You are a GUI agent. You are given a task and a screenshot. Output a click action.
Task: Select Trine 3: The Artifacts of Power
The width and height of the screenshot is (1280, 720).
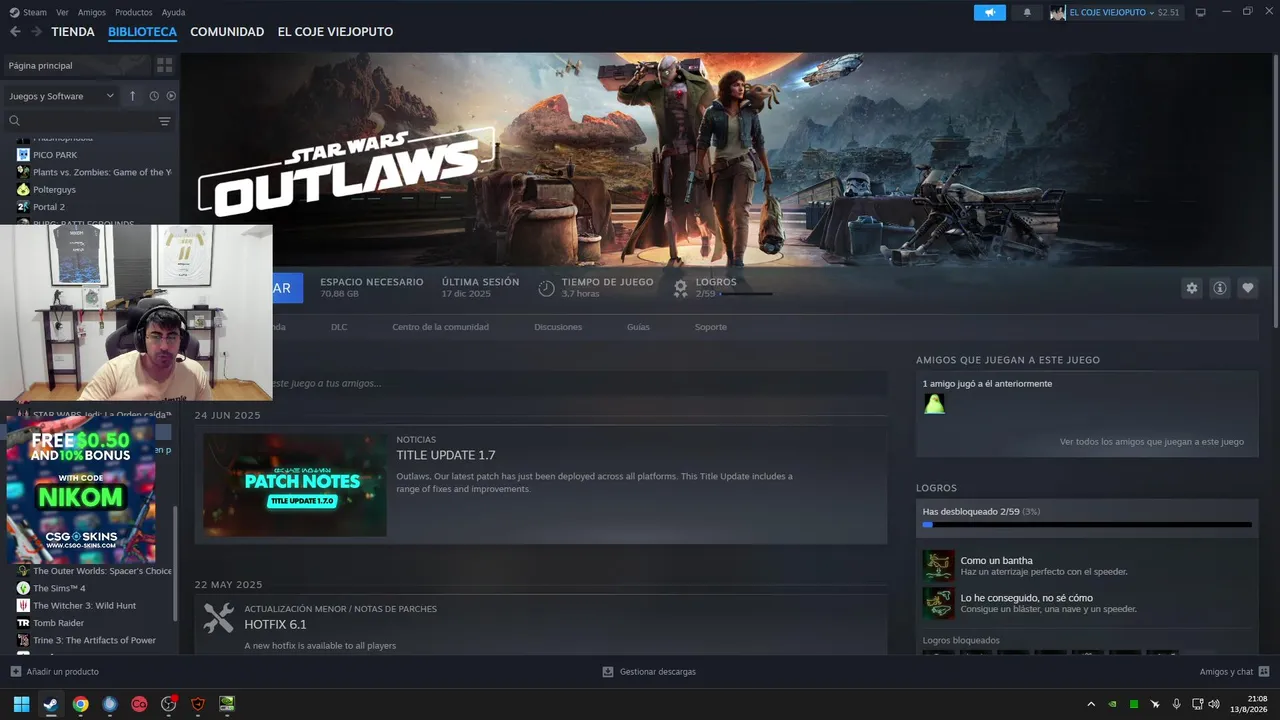pos(95,640)
